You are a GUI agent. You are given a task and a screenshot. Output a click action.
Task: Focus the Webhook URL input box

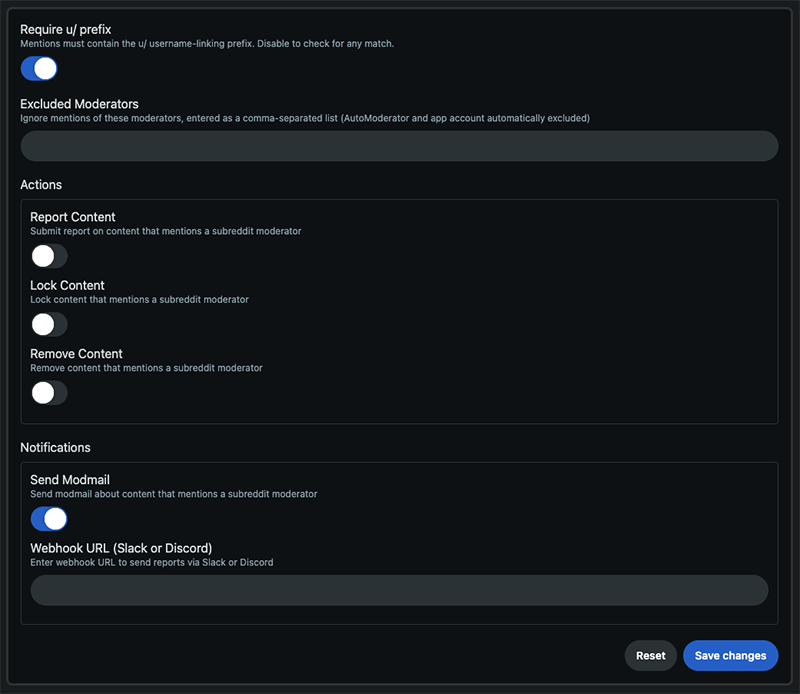(x=399, y=590)
